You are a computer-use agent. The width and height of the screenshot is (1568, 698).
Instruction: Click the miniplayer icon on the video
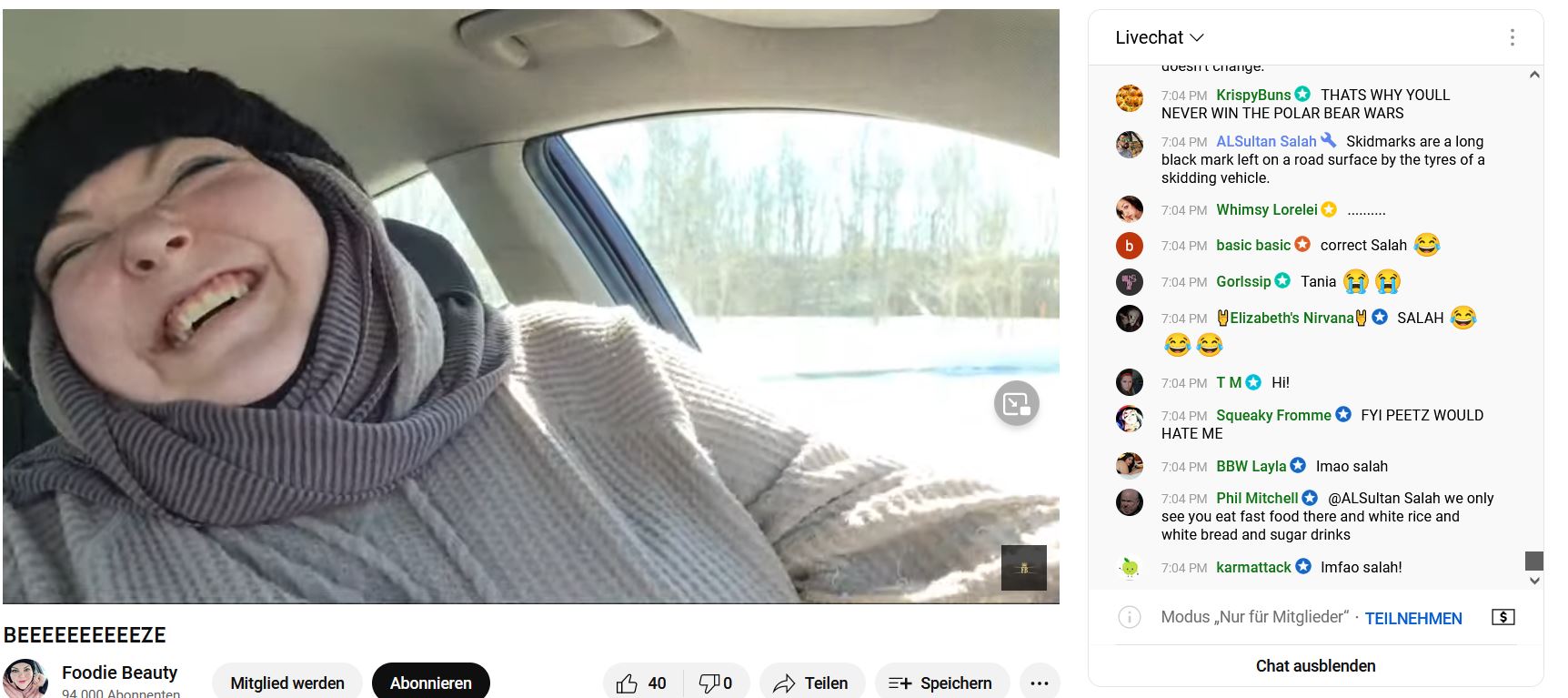(x=1016, y=403)
